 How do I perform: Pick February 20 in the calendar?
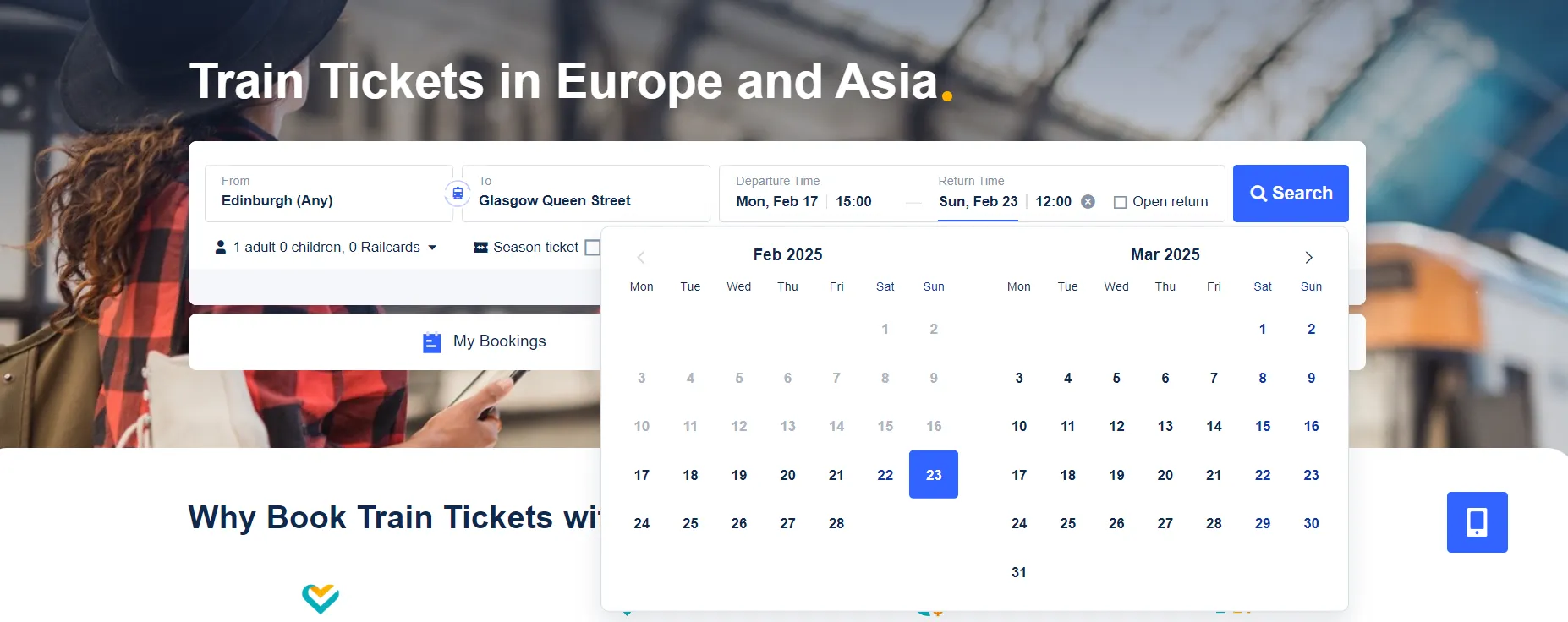coord(787,475)
